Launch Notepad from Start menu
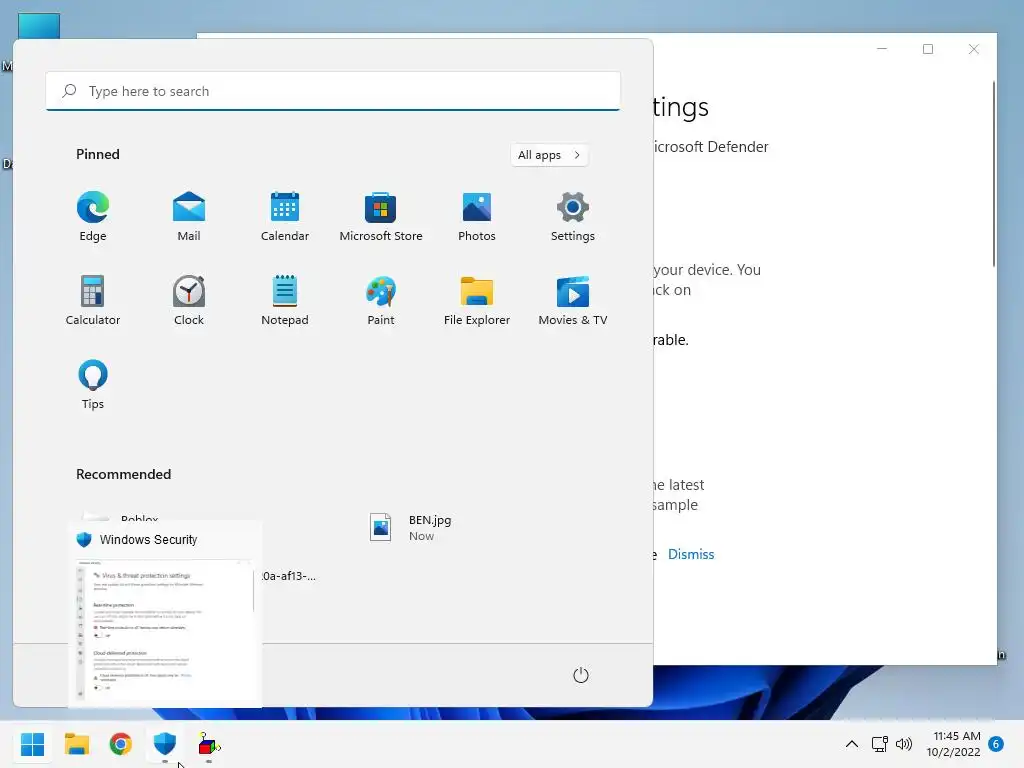1024x768 pixels. 285,300
